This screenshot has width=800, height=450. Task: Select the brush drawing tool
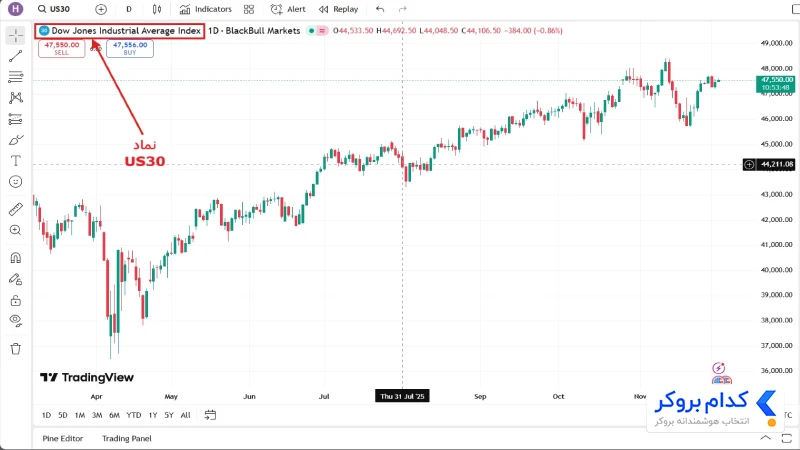pyautogui.click(x=16, y=140)
